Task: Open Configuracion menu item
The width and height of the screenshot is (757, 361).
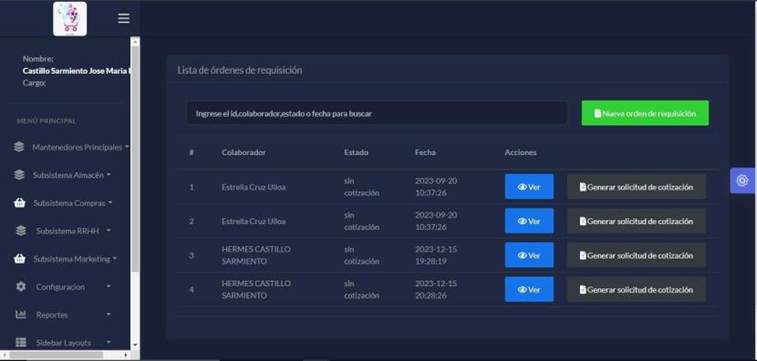Action: coord(60,287)
